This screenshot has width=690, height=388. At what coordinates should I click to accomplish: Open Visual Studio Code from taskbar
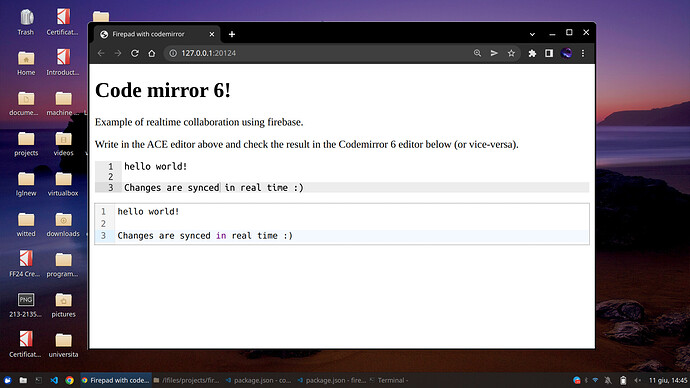tap(54, 380)
